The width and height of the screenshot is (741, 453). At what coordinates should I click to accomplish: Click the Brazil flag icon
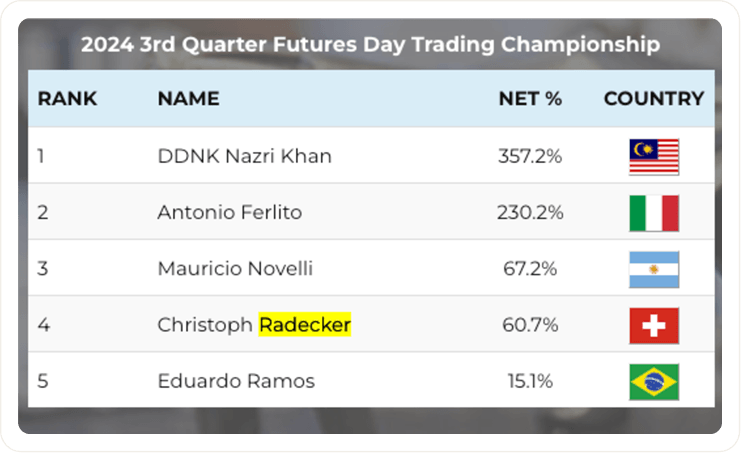pos(654,381)
